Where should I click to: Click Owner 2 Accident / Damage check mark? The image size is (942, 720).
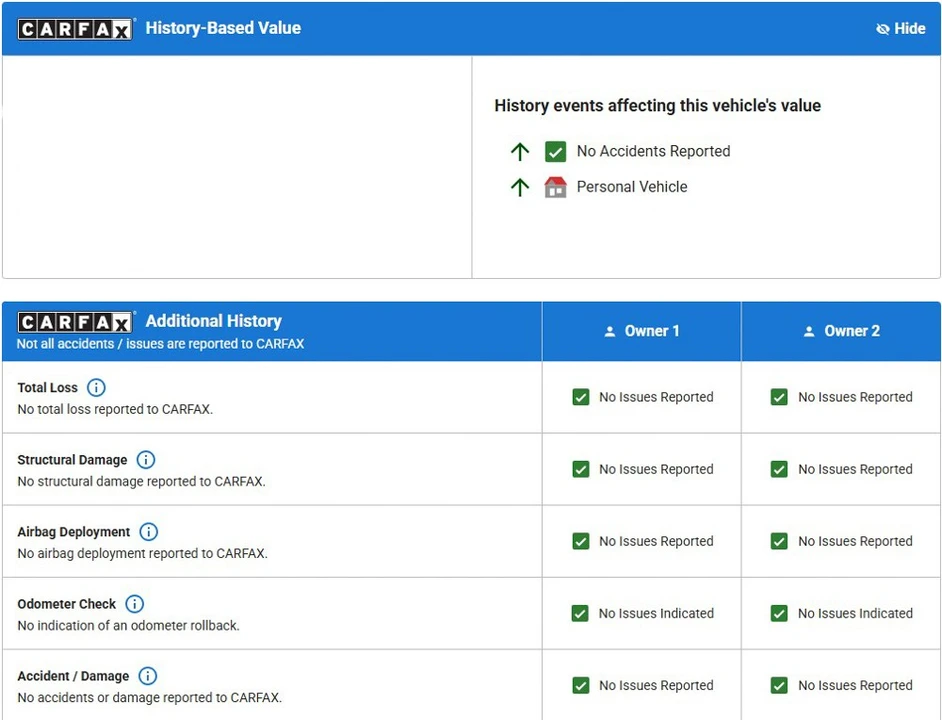[x=779, y=686]
